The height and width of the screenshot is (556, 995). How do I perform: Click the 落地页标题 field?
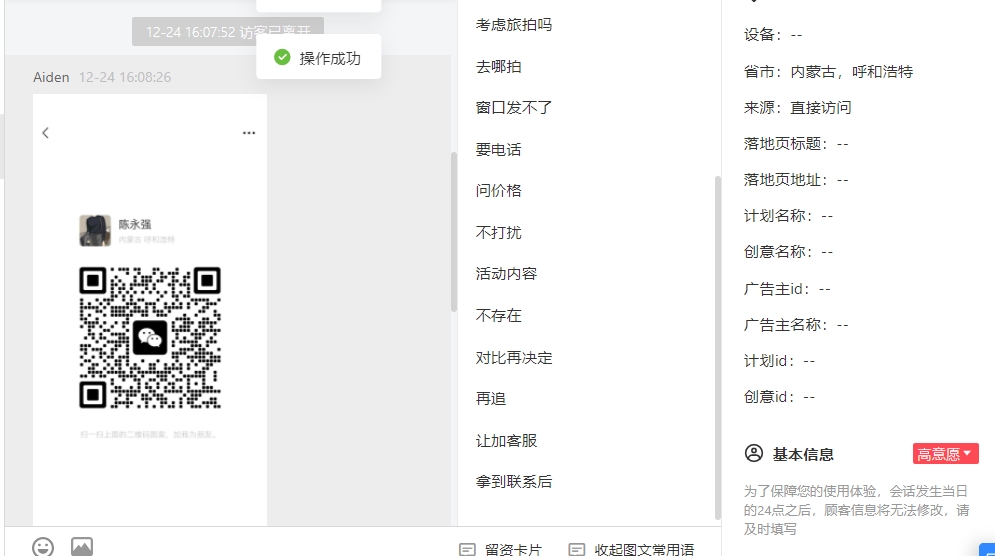(796, 144)
